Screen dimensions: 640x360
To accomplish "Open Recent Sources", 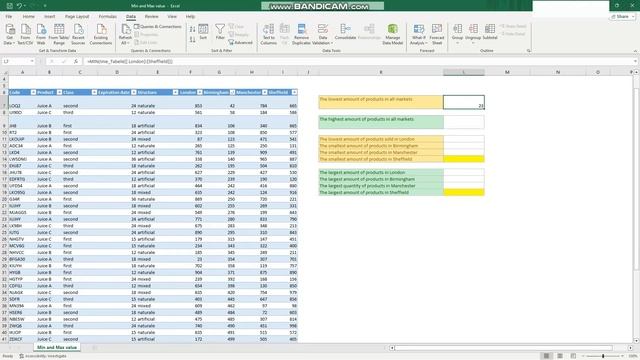I will coord(78,34).
